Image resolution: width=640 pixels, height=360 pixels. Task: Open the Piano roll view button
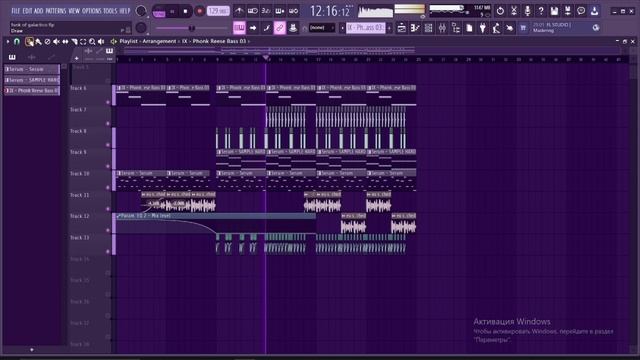pos(415,28)
